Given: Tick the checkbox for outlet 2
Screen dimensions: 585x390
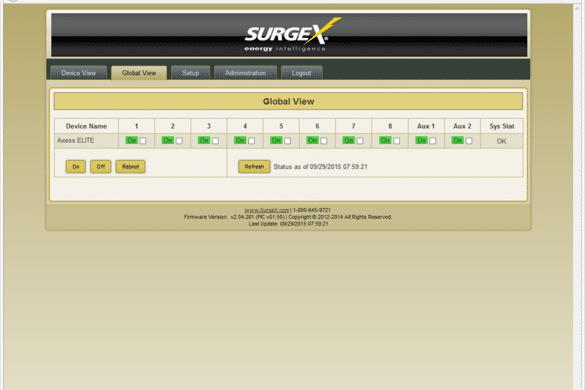Looking at the screenshot, I should 179,141.
